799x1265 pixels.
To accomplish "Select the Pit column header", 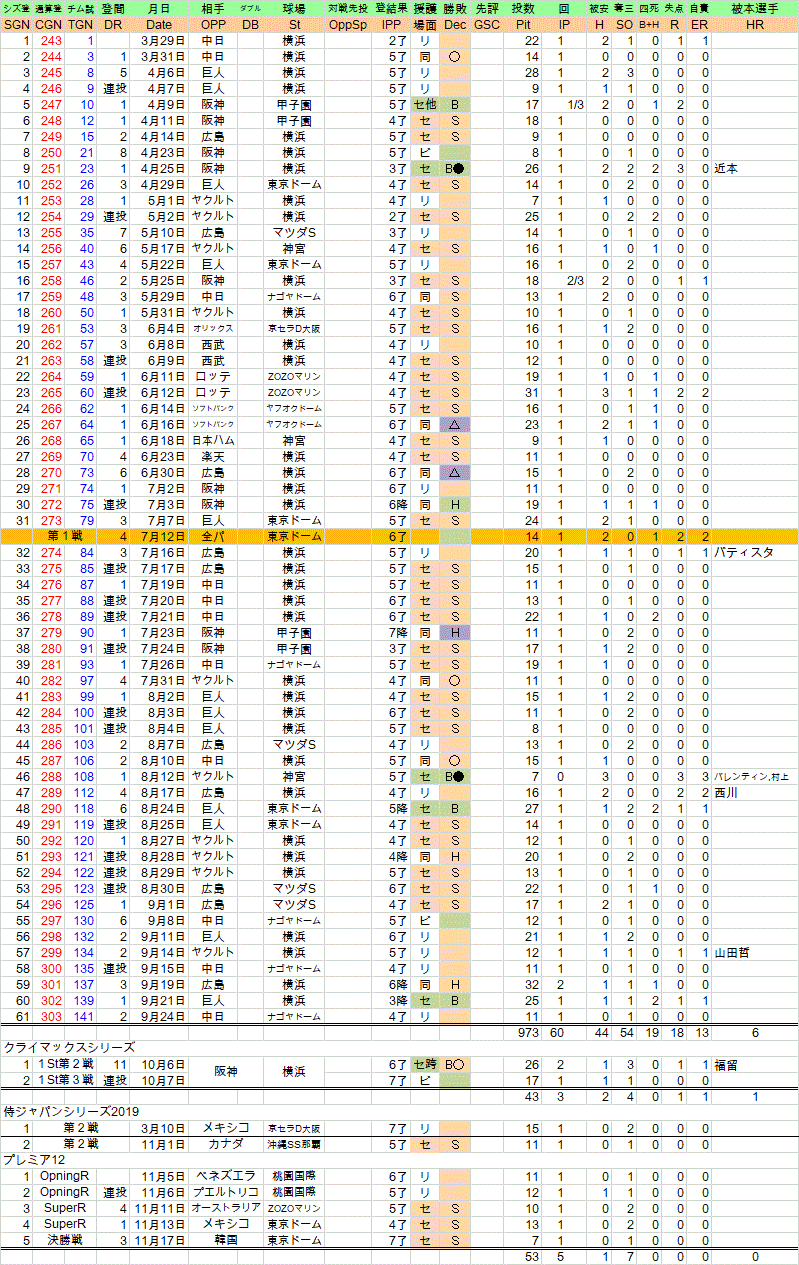I will point(525,23).
